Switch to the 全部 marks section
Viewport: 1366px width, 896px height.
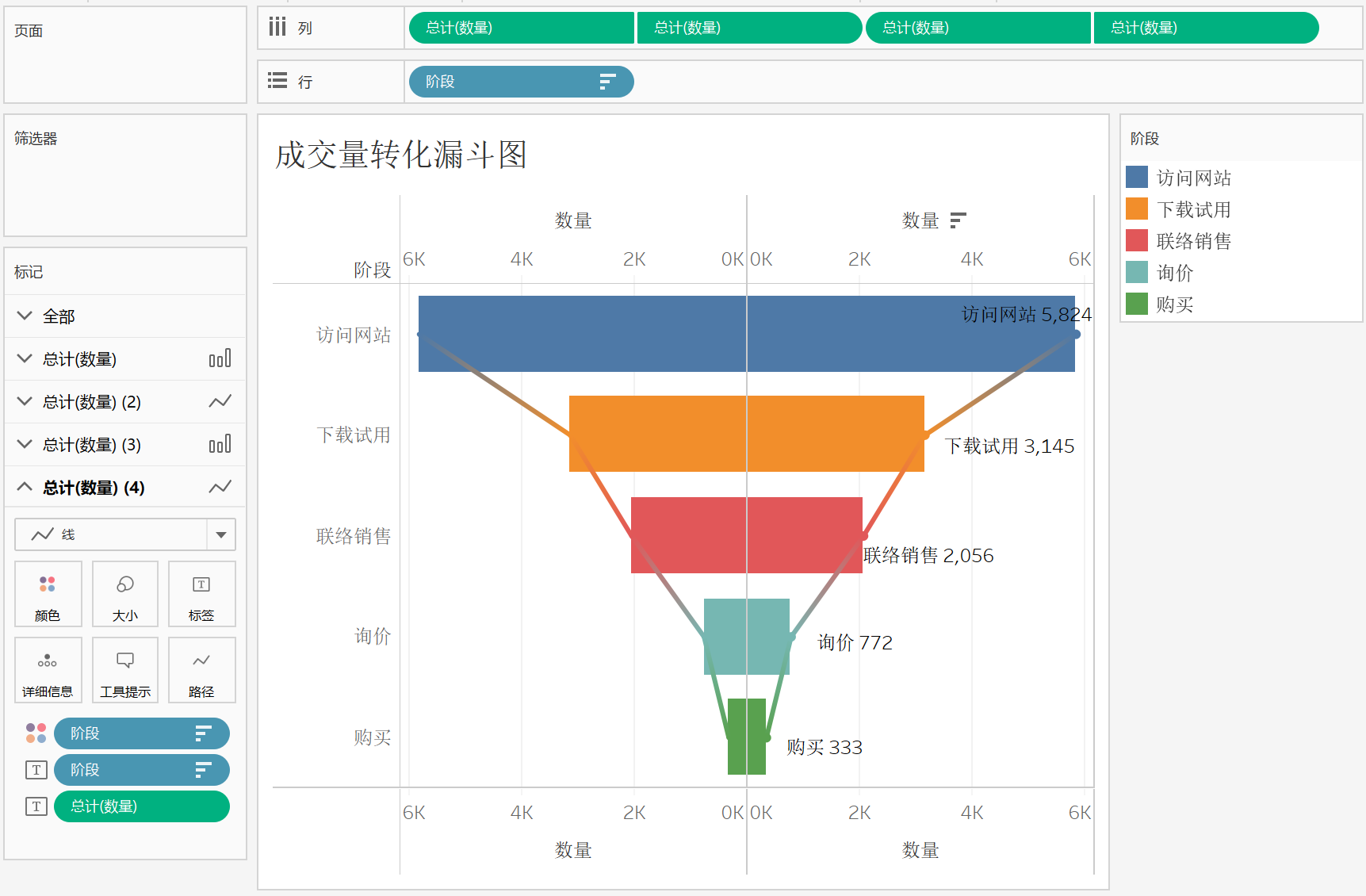(58, 316)
